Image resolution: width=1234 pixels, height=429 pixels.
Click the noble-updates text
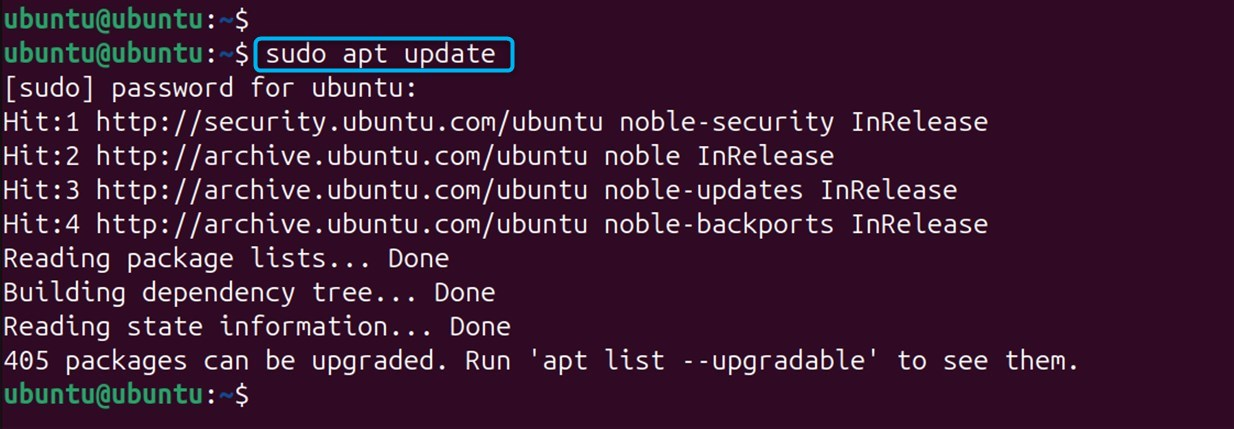pos(711,190)
